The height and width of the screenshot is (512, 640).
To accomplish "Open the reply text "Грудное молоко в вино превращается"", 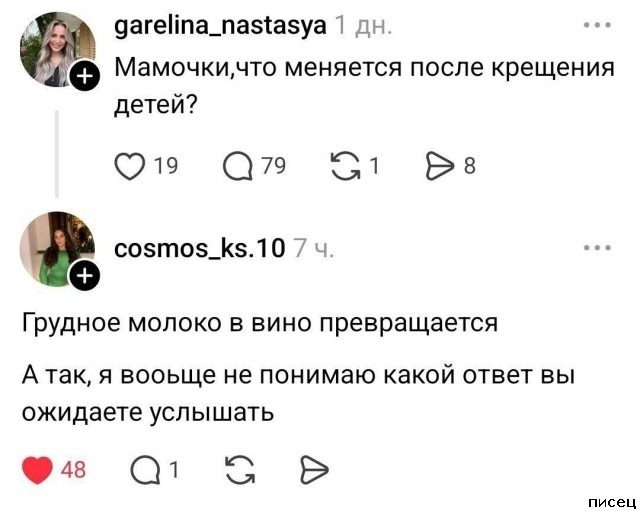I will (260, 323).
